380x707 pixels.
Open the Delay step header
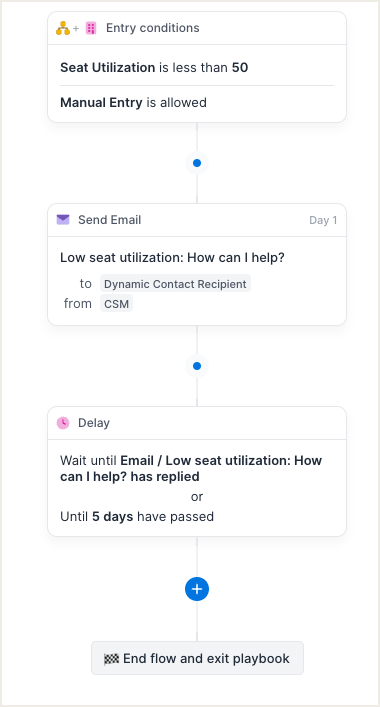pyautogui.click(x=197, y=423)
